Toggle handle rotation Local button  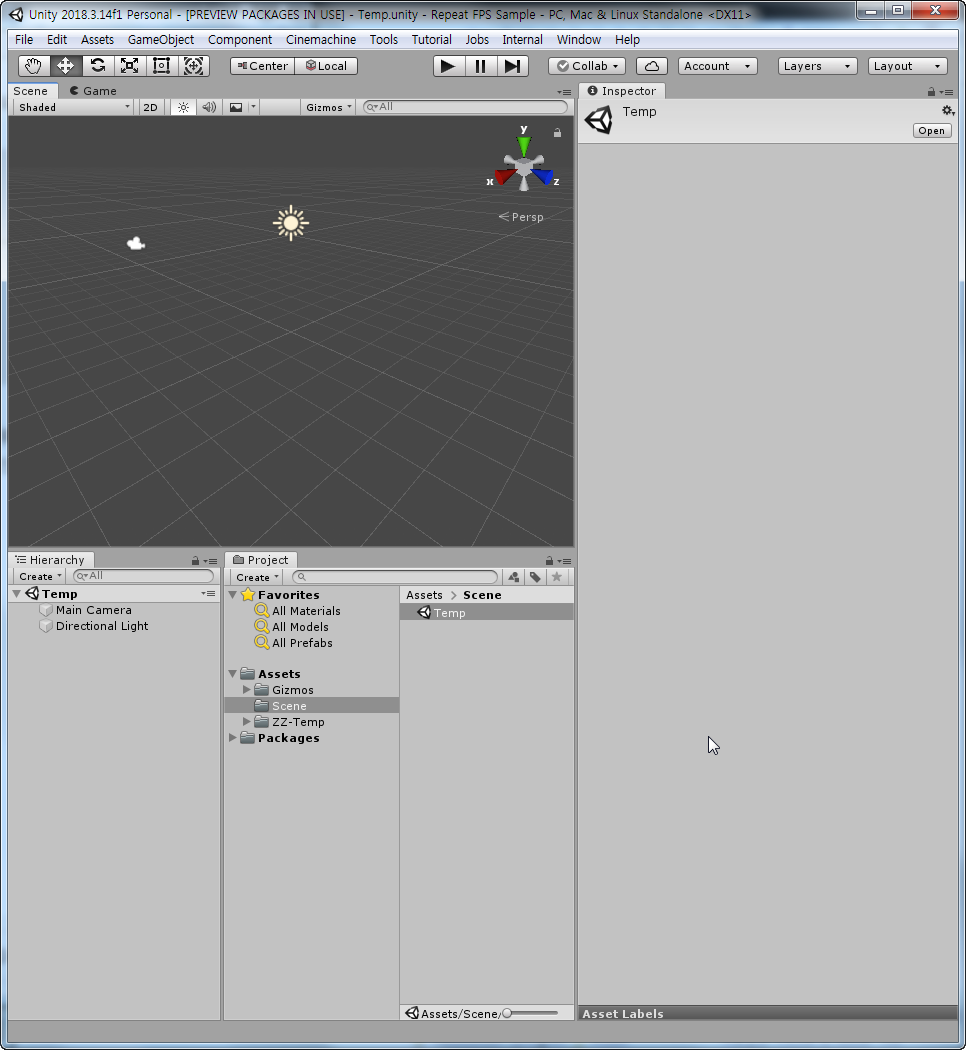(x=327, y=66)
